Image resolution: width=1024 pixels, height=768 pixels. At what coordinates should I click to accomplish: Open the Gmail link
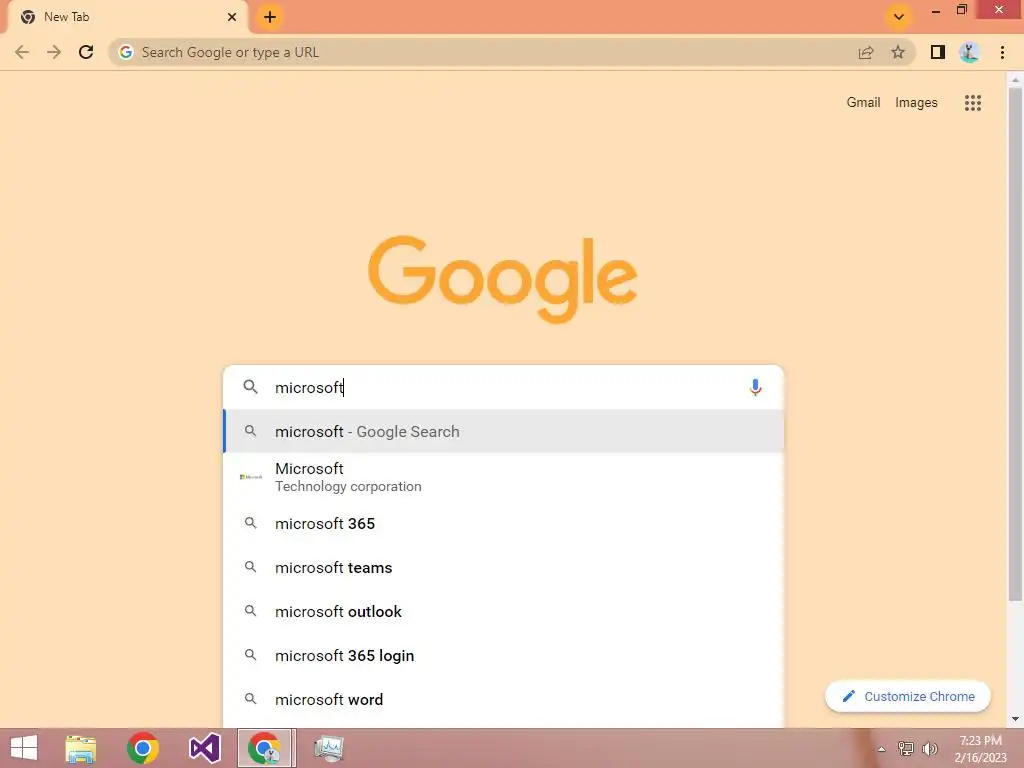tap(863, 103)
